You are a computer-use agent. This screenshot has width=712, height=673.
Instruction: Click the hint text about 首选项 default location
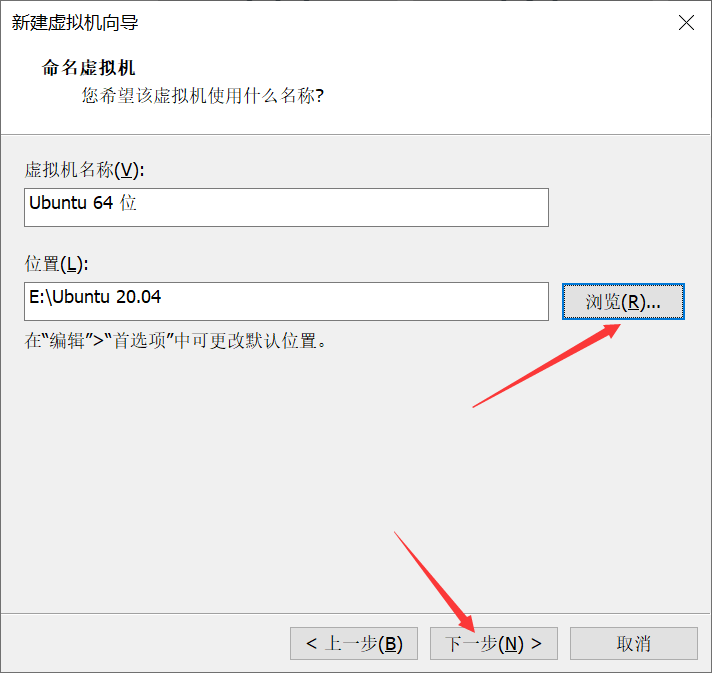(x=175, y=341)
